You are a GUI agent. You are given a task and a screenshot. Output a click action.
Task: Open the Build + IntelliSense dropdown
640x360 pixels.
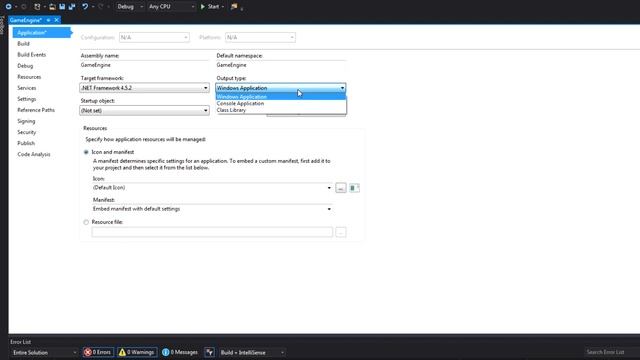point(252,353)
